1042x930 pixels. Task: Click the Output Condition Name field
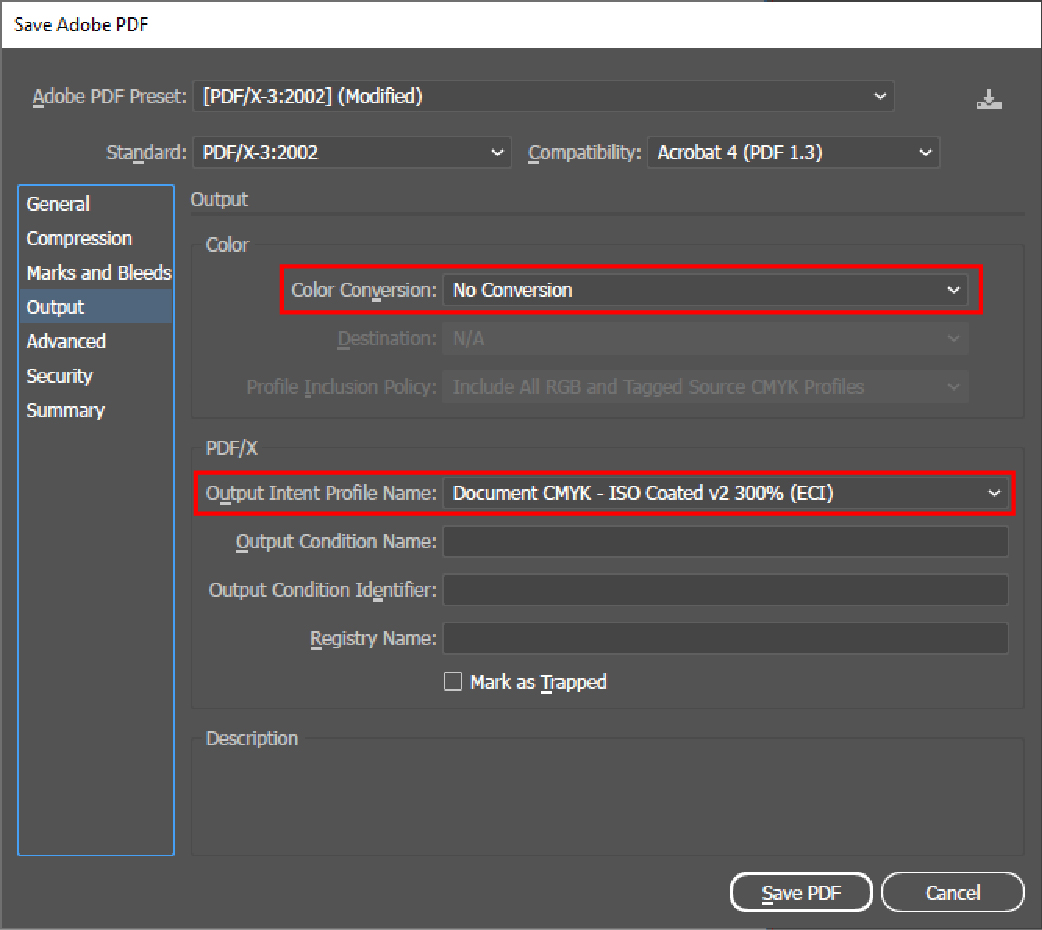coord(725,542)
